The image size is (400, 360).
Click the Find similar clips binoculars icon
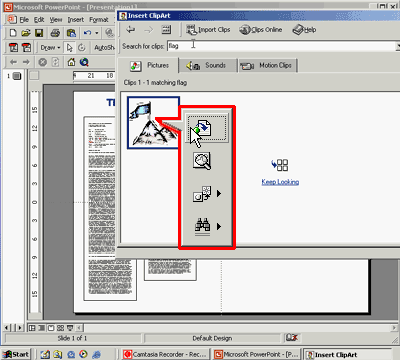(202, 226)
